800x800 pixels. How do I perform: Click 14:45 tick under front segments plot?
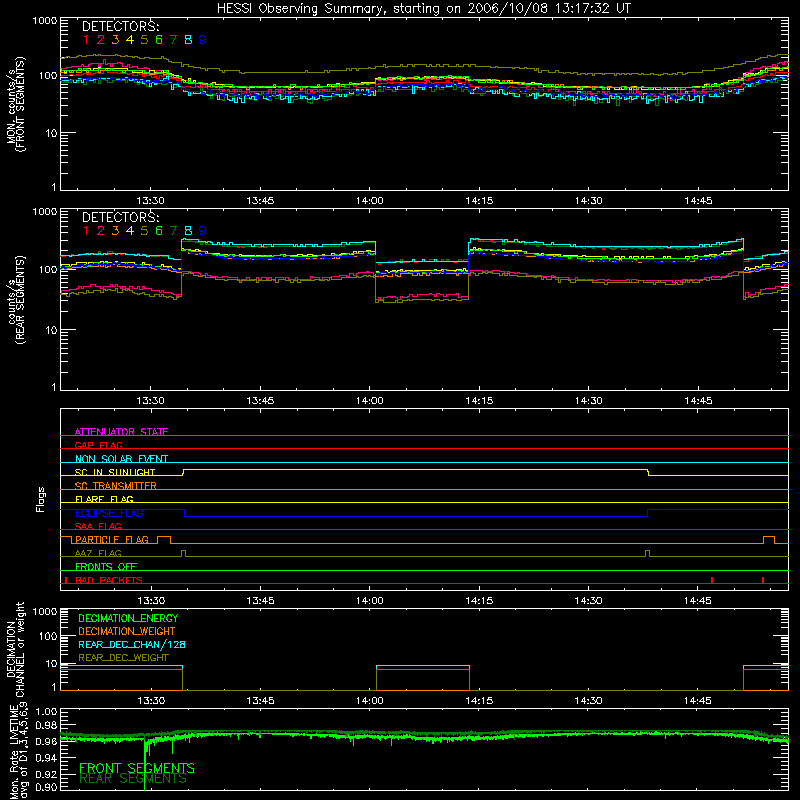698,201
